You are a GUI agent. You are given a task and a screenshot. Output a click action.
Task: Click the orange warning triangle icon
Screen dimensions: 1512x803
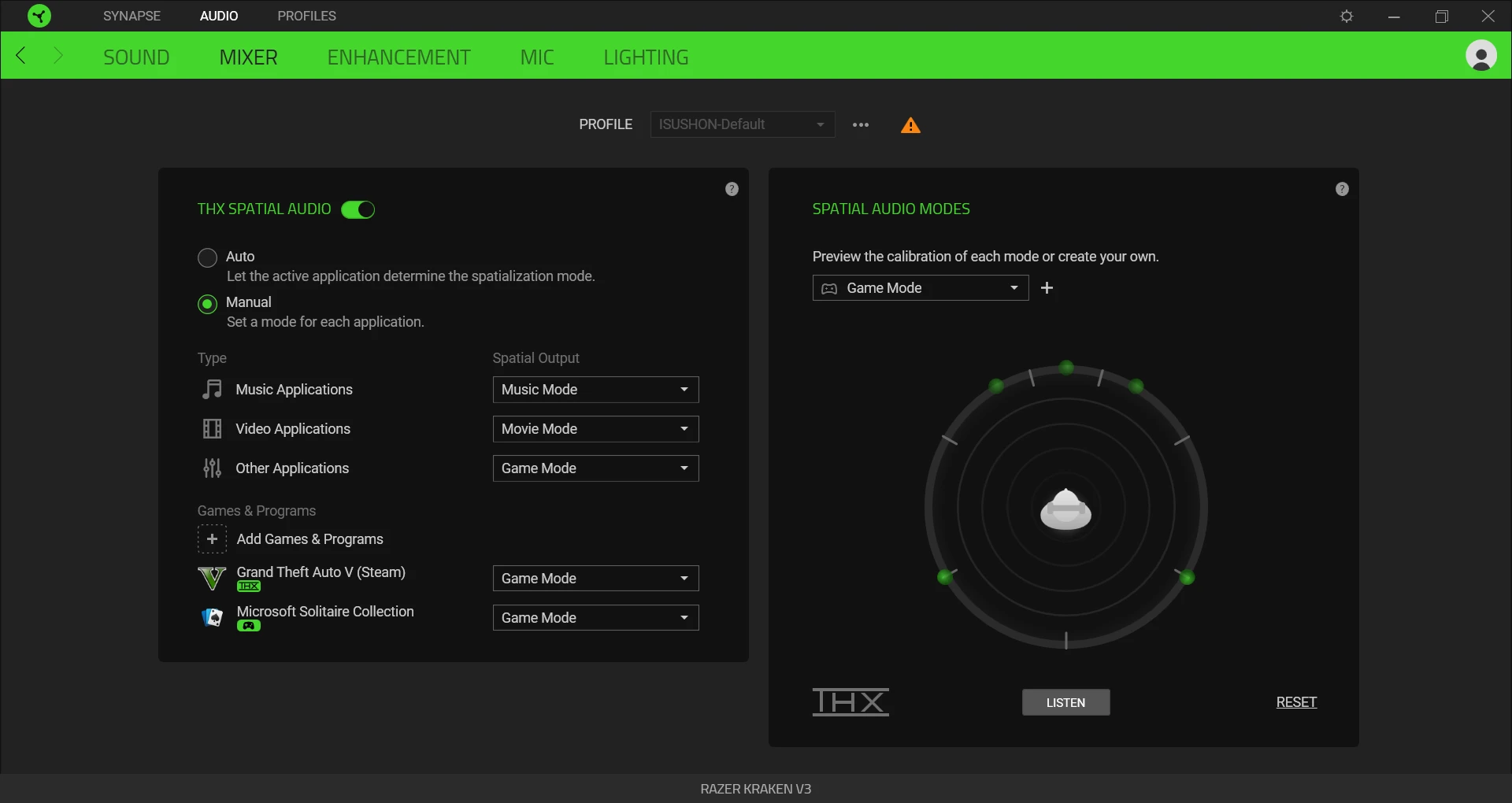click(910, 125)
